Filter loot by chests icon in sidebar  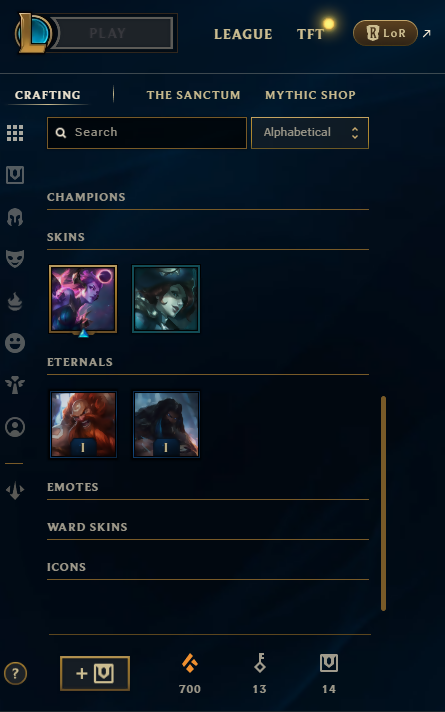tap(15, 175)
